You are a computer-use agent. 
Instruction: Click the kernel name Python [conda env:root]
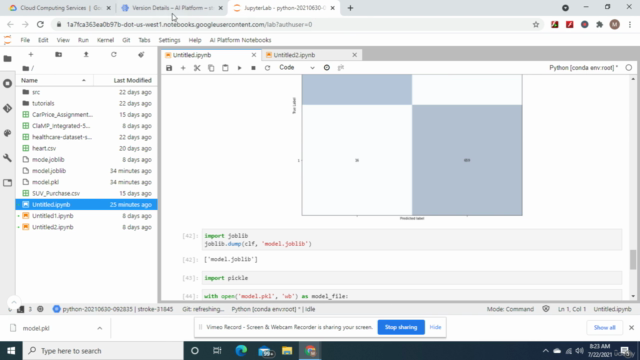583,68
